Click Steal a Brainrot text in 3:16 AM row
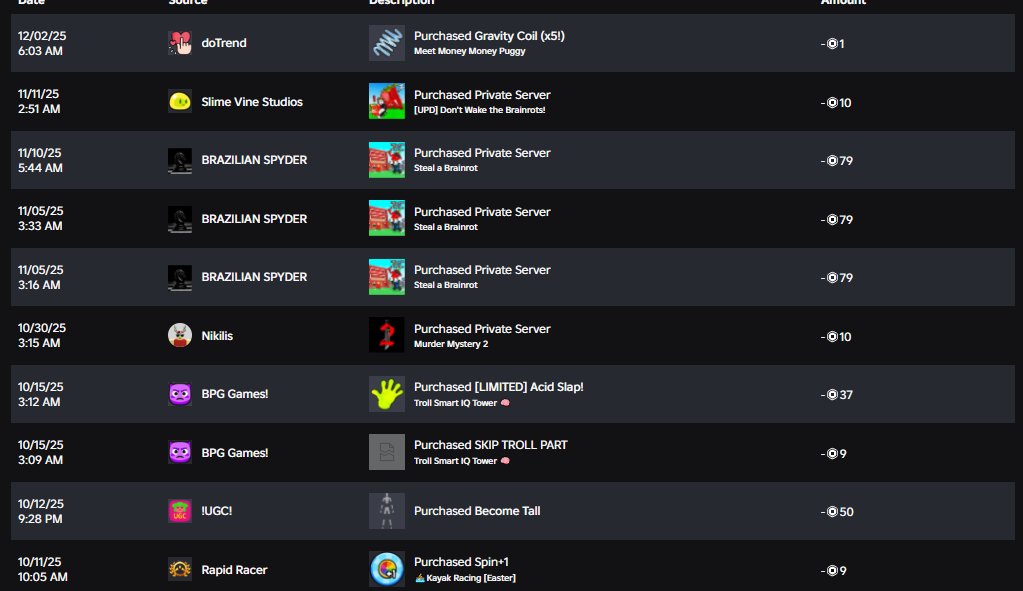The height and width of the screenshot is (591, 1023). tap(446, 285)
